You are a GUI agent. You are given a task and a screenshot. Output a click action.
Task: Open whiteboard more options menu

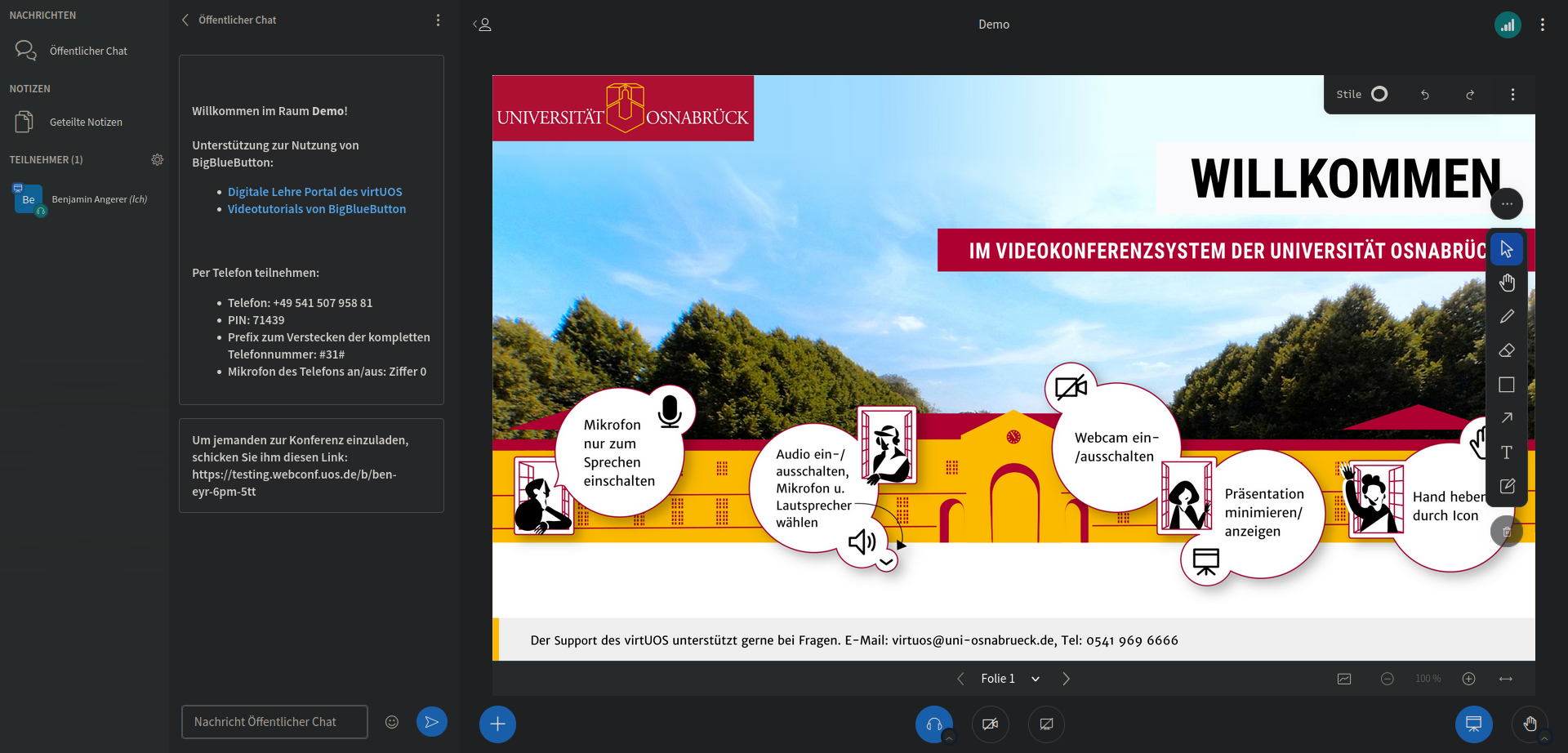pos(1513,94)
